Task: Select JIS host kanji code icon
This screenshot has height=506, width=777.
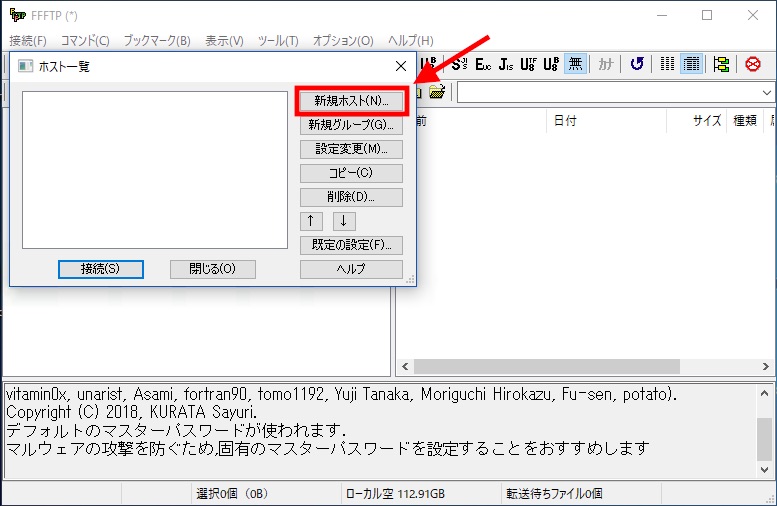Action: coord(505,64)
